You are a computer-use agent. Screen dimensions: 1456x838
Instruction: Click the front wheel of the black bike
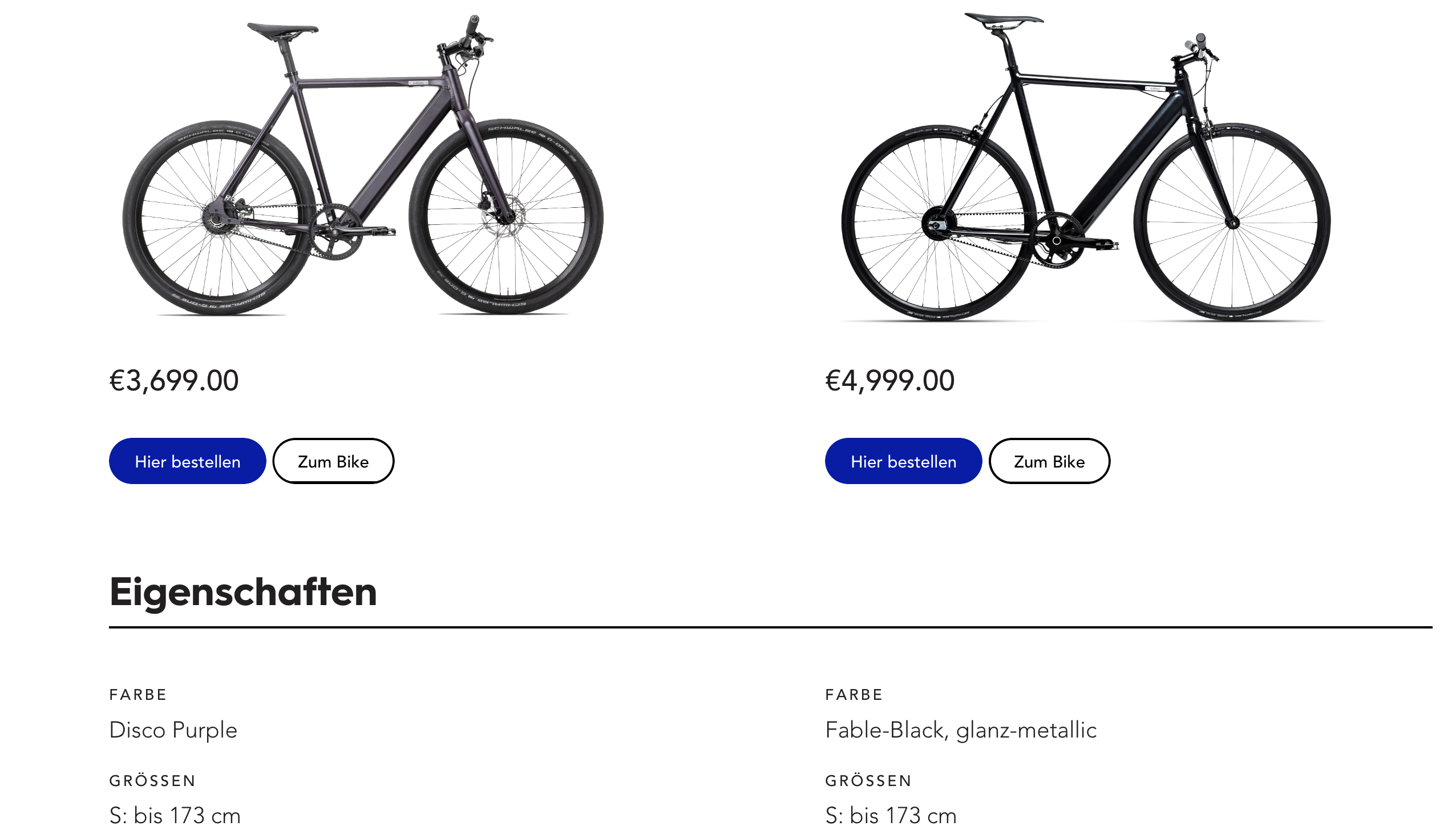point(1232,222)
